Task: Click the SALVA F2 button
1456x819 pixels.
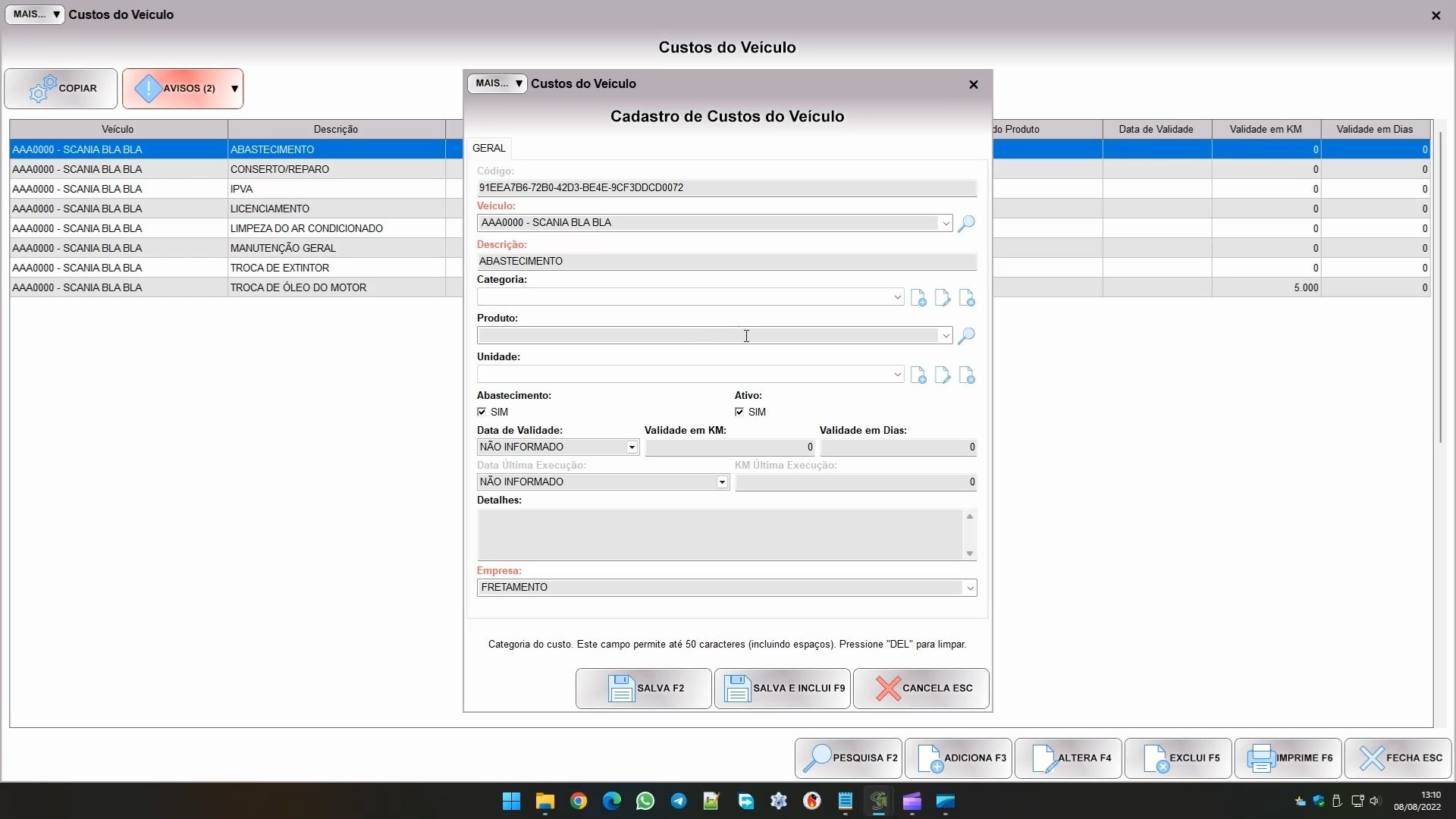Action: [x=643, y=689]
